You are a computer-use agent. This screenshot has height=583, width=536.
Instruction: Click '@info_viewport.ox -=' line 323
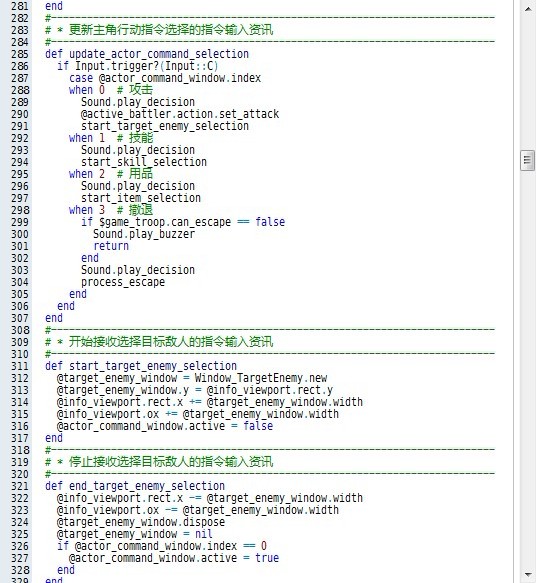(x=198, y=510)
